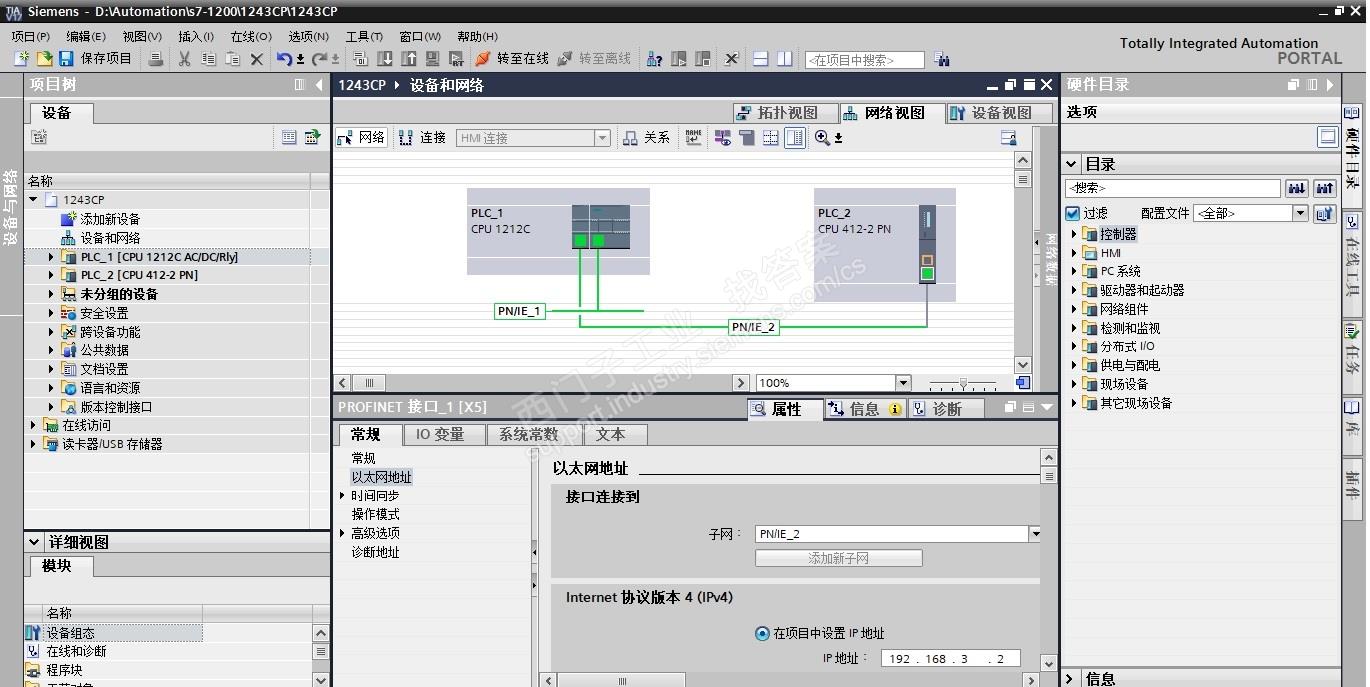This screenshot has width=1370, height=687.
Task: Click the paste icon in the toolbar
Action: click(x=232, y=59)
